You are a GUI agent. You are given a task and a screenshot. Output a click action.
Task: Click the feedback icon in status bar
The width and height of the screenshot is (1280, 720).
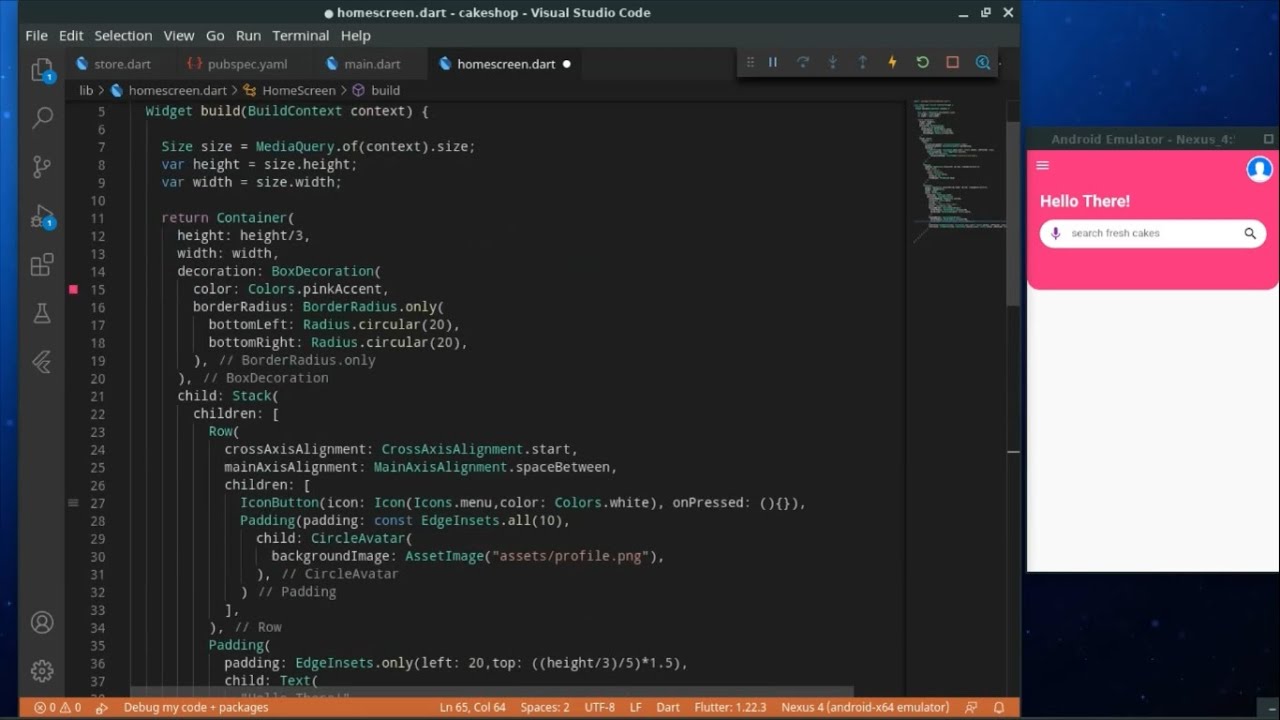(x=971, y=707)
